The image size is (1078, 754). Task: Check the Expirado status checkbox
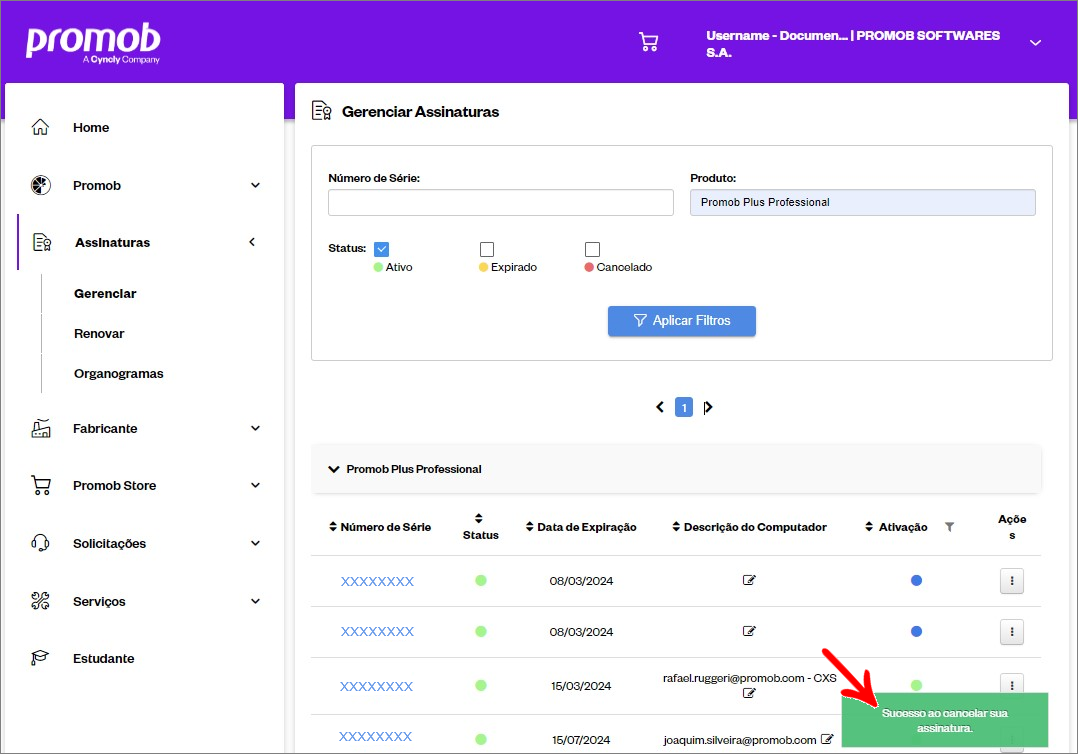[x=487, y=249]
